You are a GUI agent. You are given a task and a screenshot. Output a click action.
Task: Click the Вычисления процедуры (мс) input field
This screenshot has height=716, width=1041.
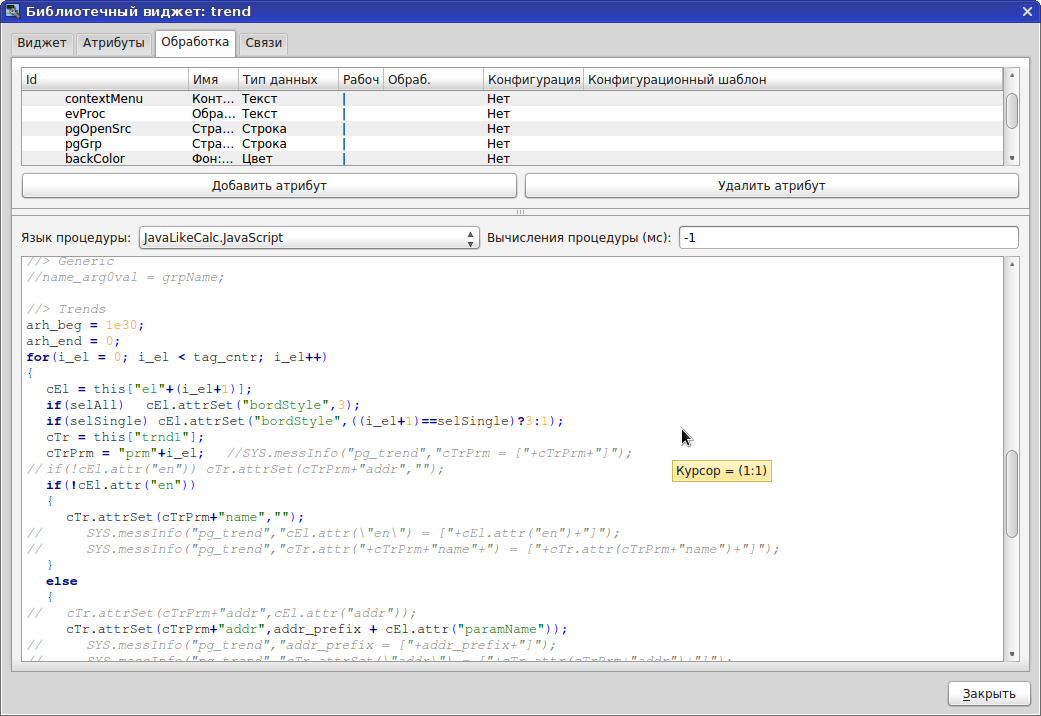click(x=847, y=238)
